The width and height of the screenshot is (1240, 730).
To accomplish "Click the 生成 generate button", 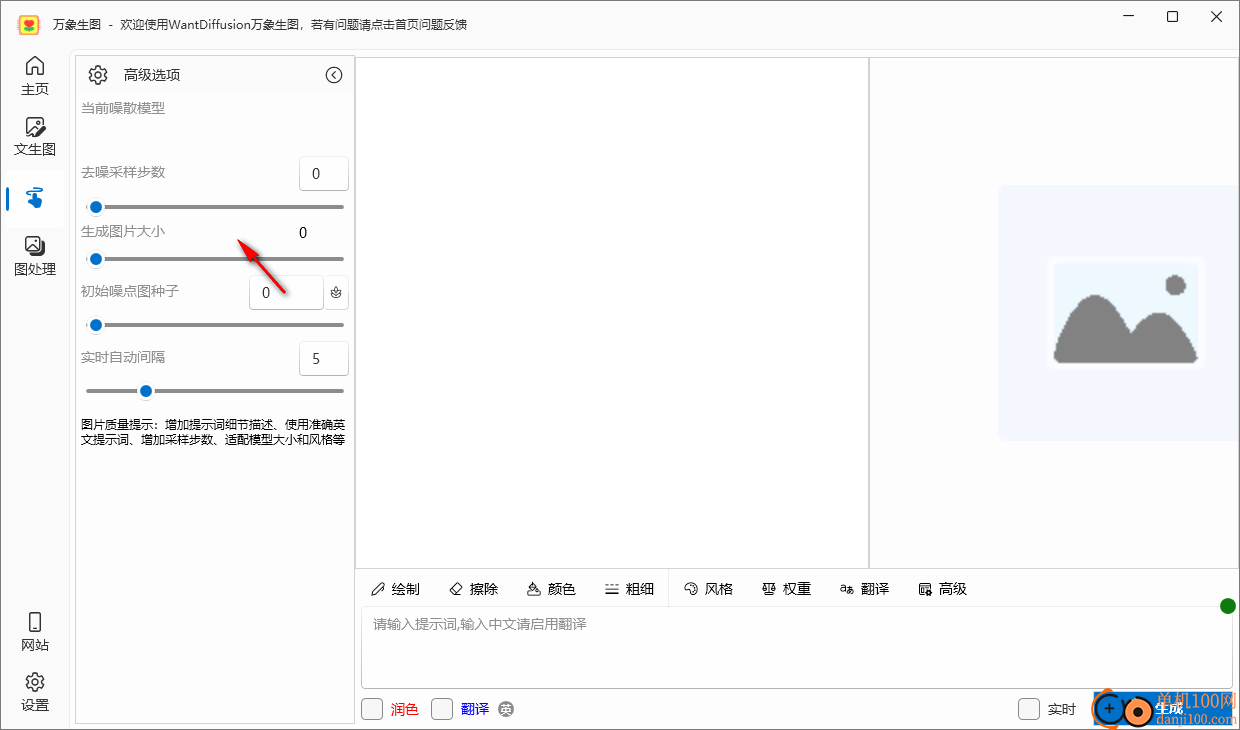I will 1163,709.
